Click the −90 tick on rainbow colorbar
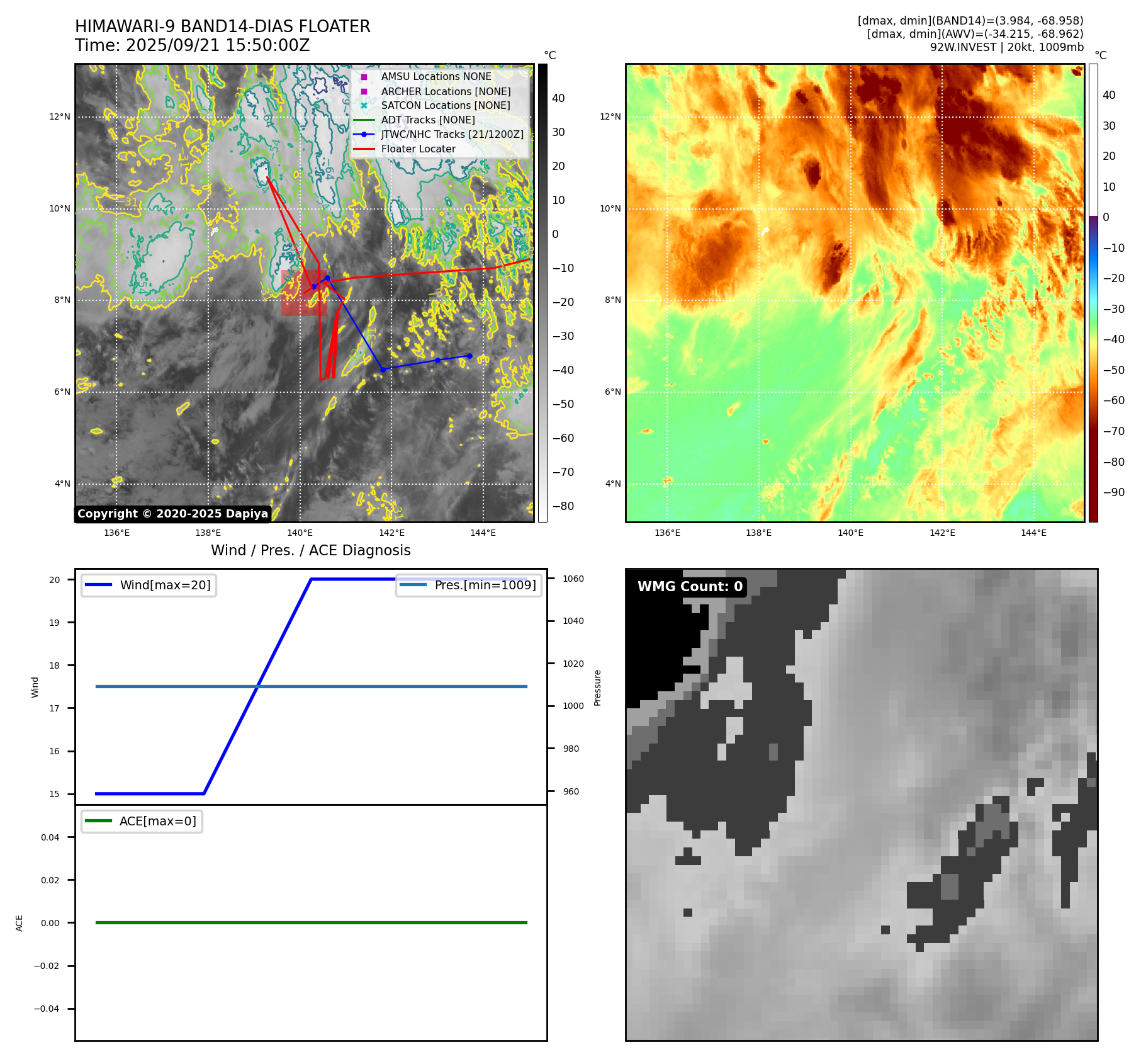Viewport: 1141px width, 1064px height. click(x=1114, y=492)
